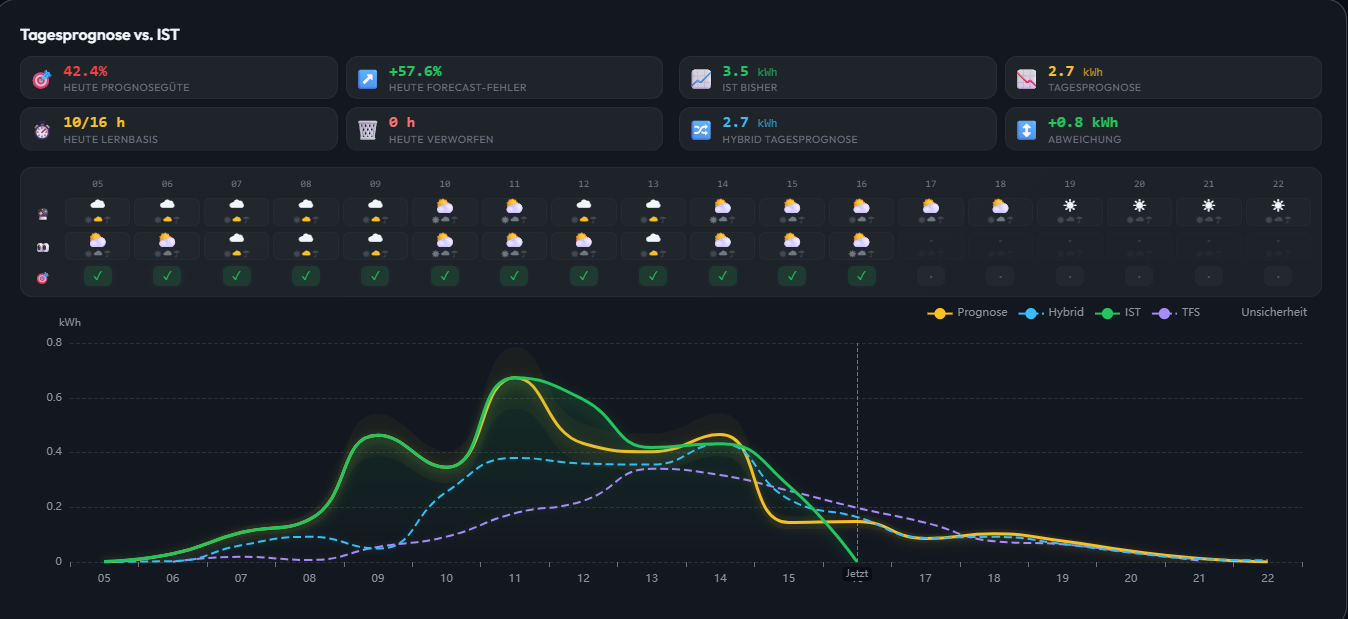Screen dimensions: 1348x619
Task: Click the green checkmark for hour 16
Action: click(862, 276)
